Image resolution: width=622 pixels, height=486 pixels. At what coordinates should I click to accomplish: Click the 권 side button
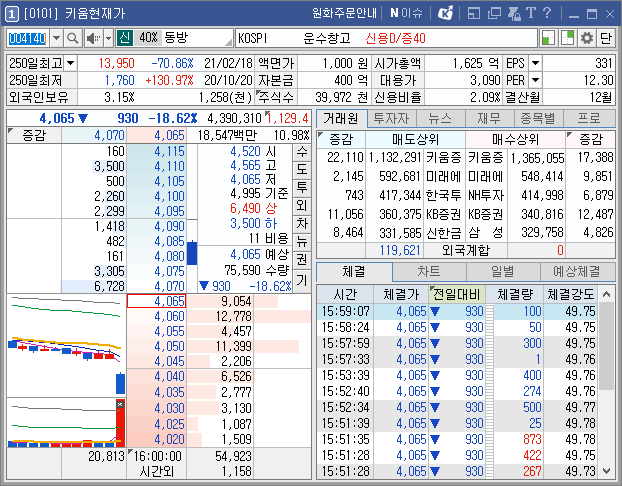[x=302, y=259]
